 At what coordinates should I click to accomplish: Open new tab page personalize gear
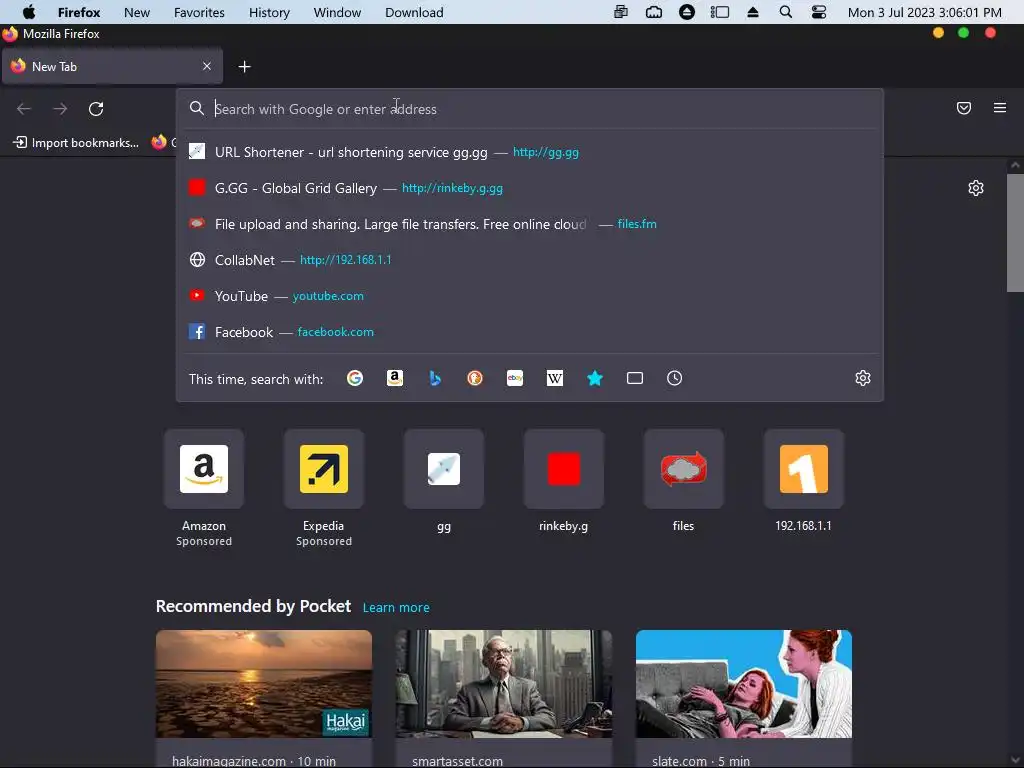click(x=976, y=188)
